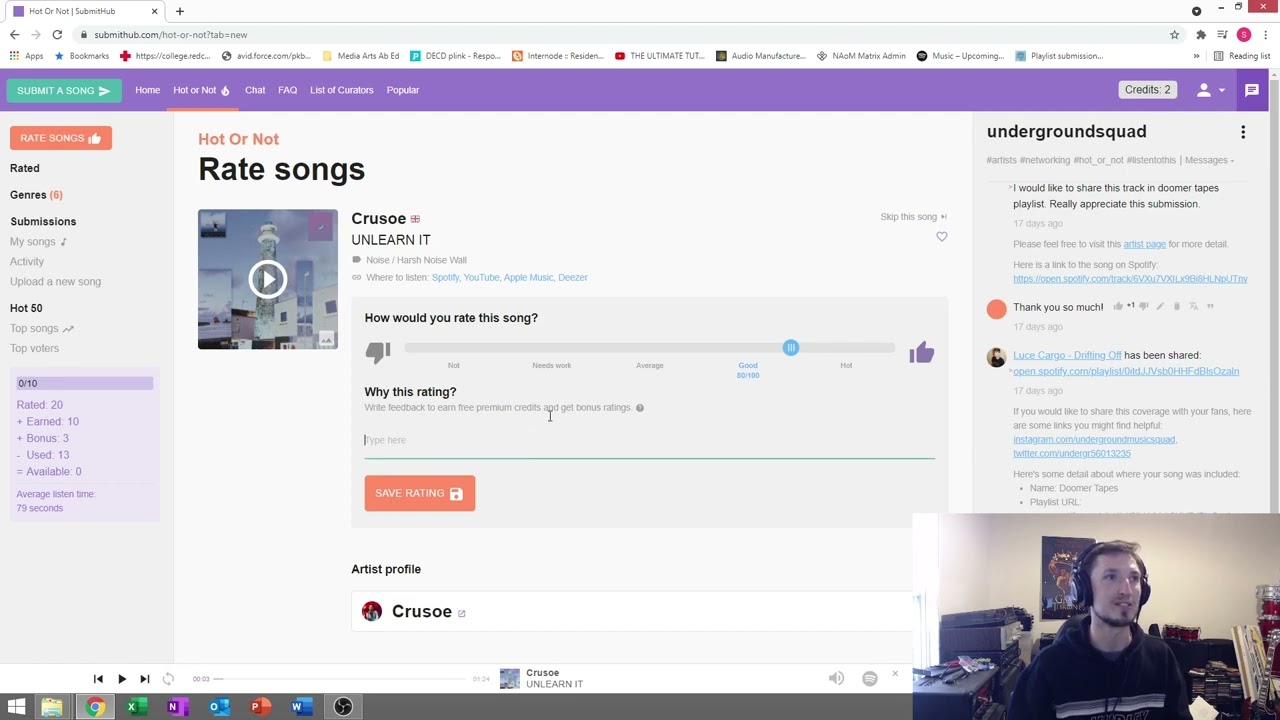Viewport: 1280px width, 720px height.
Task: Click the Rate Songs button
Action: [x=61, y=138]
